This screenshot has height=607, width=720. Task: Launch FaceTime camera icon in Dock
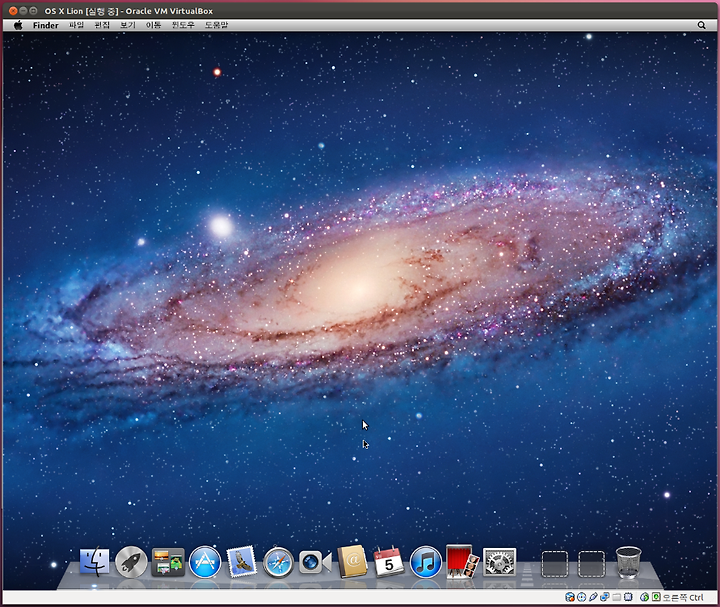[x=315, y=562]
